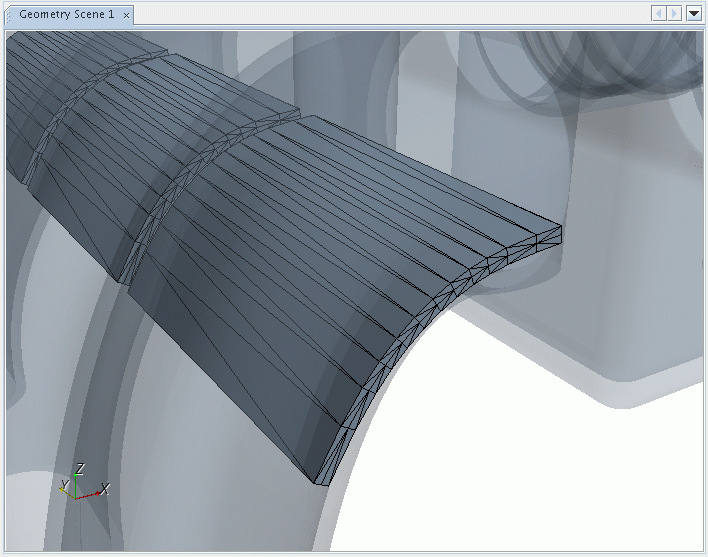Open the tab list dropdown arrow
This screenshot has height=557, width=708.
694,13
